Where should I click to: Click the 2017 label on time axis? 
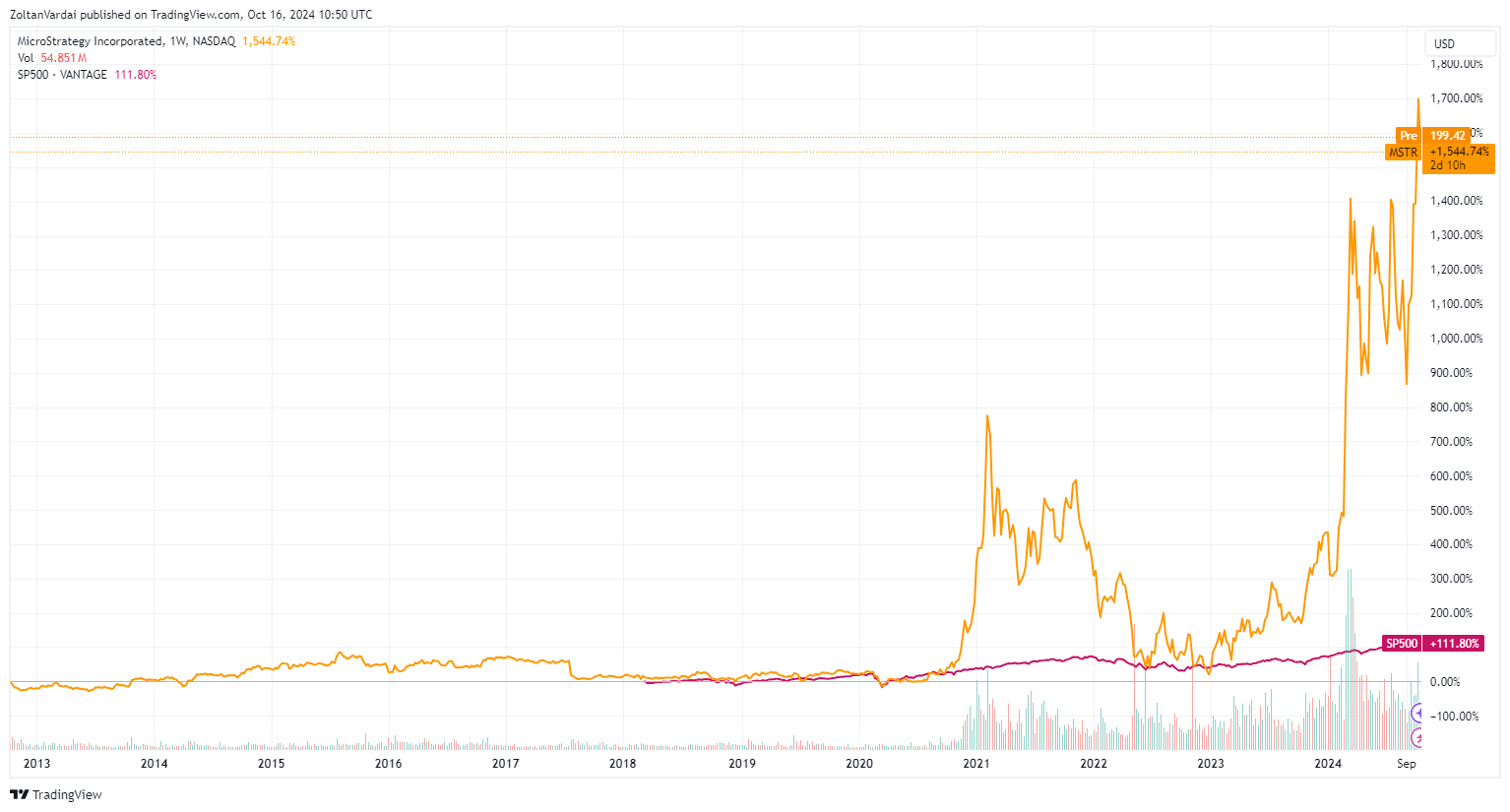pyautogui.click(x=506, y=764)
